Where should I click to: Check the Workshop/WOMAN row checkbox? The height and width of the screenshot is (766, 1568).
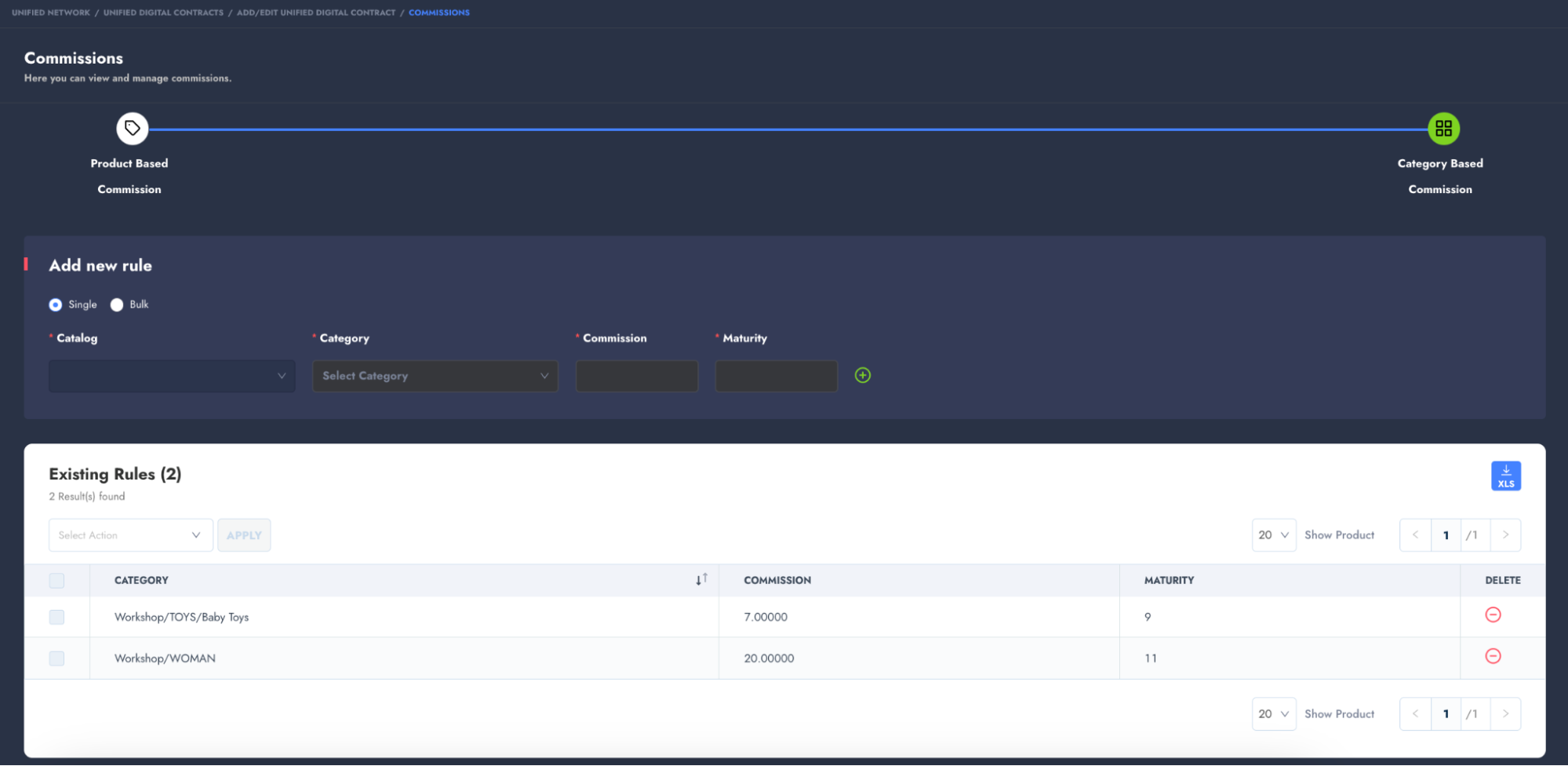click(x=56, y=658)
